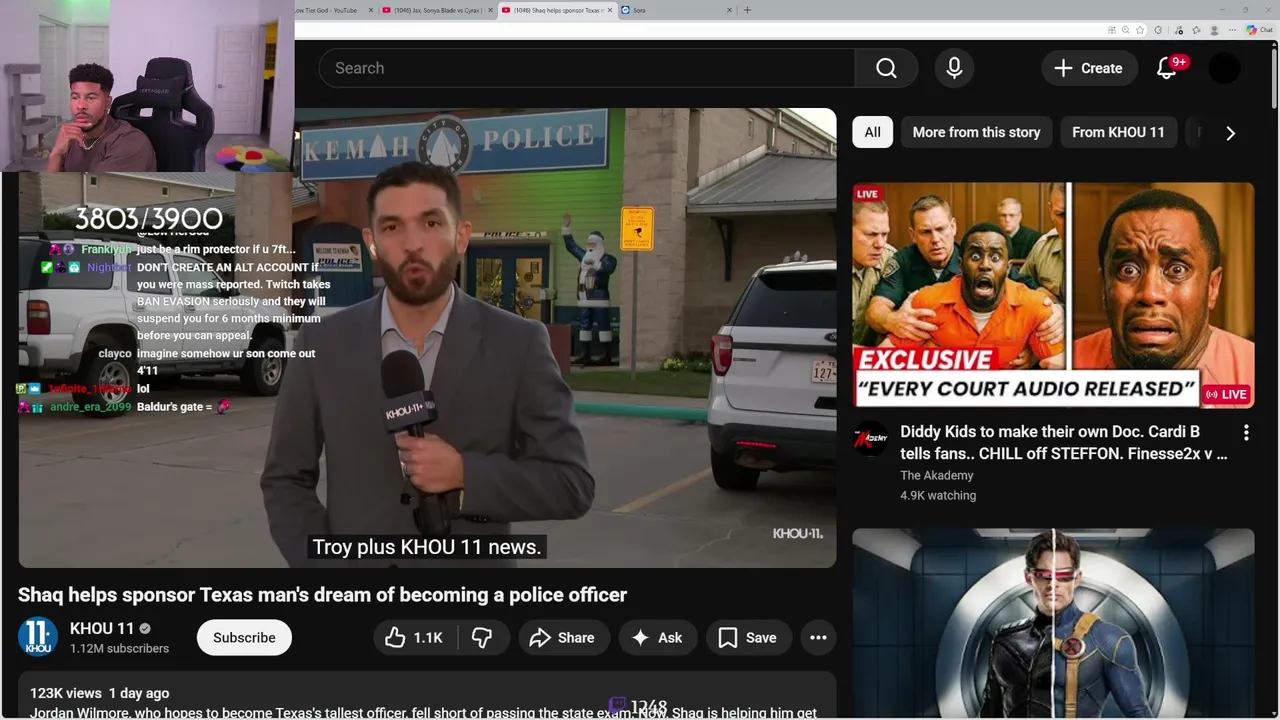Click the YouTube search magnifier button
Image resolution: width=1280 pixels, height=720 pixels.
pos(886,68)
